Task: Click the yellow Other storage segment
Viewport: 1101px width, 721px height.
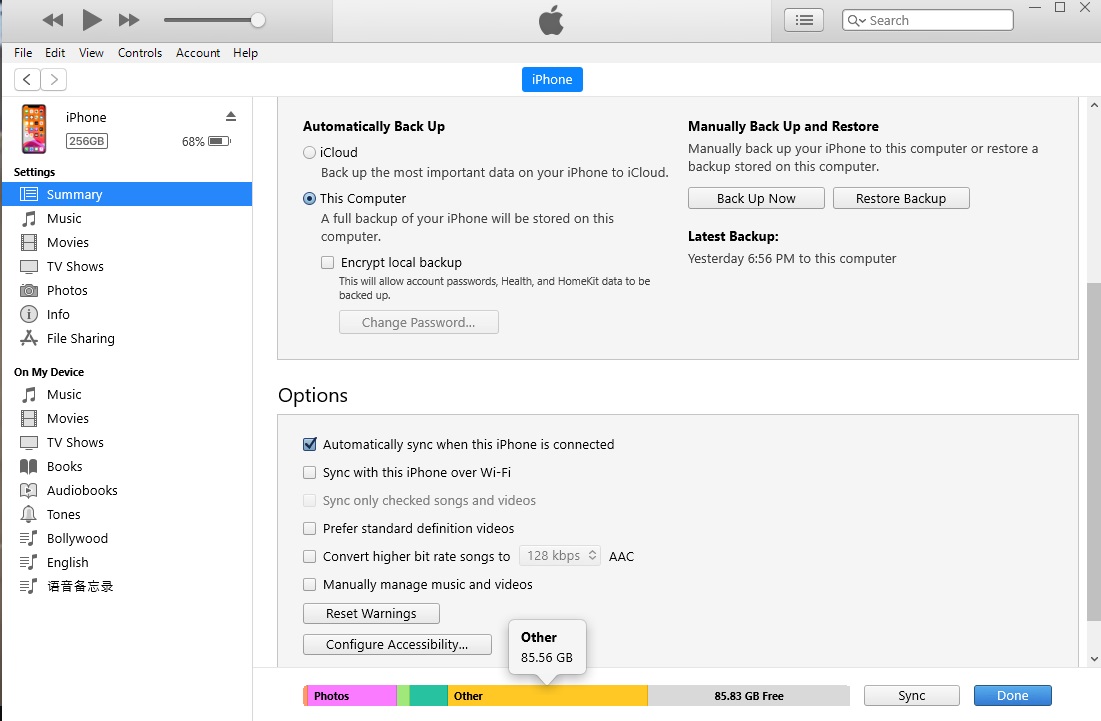Action: tap(548, 696)
